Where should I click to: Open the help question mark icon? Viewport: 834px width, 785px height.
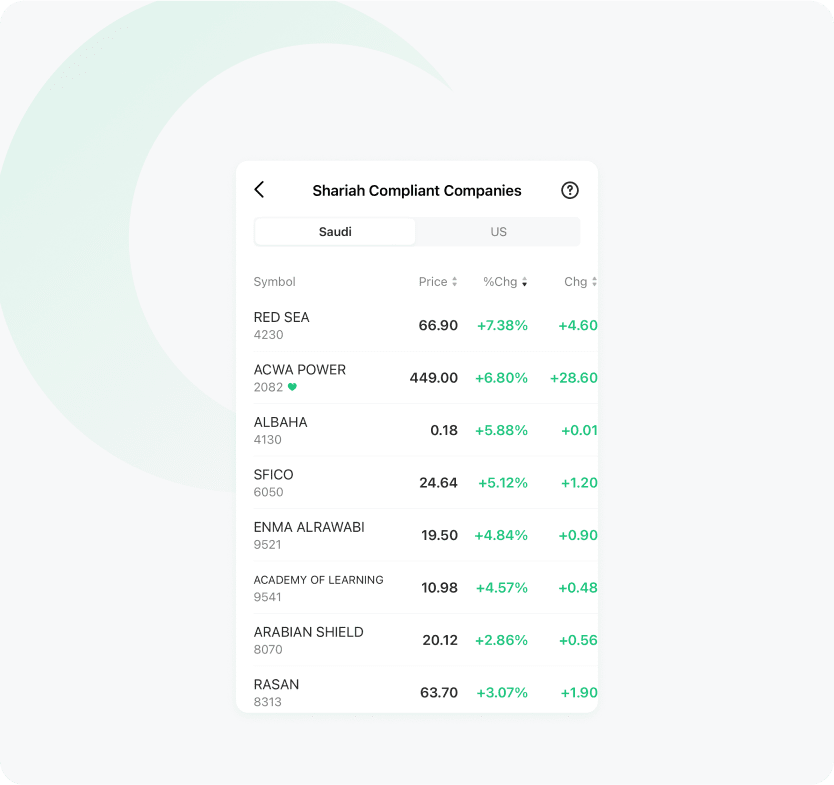coord(570,190)
